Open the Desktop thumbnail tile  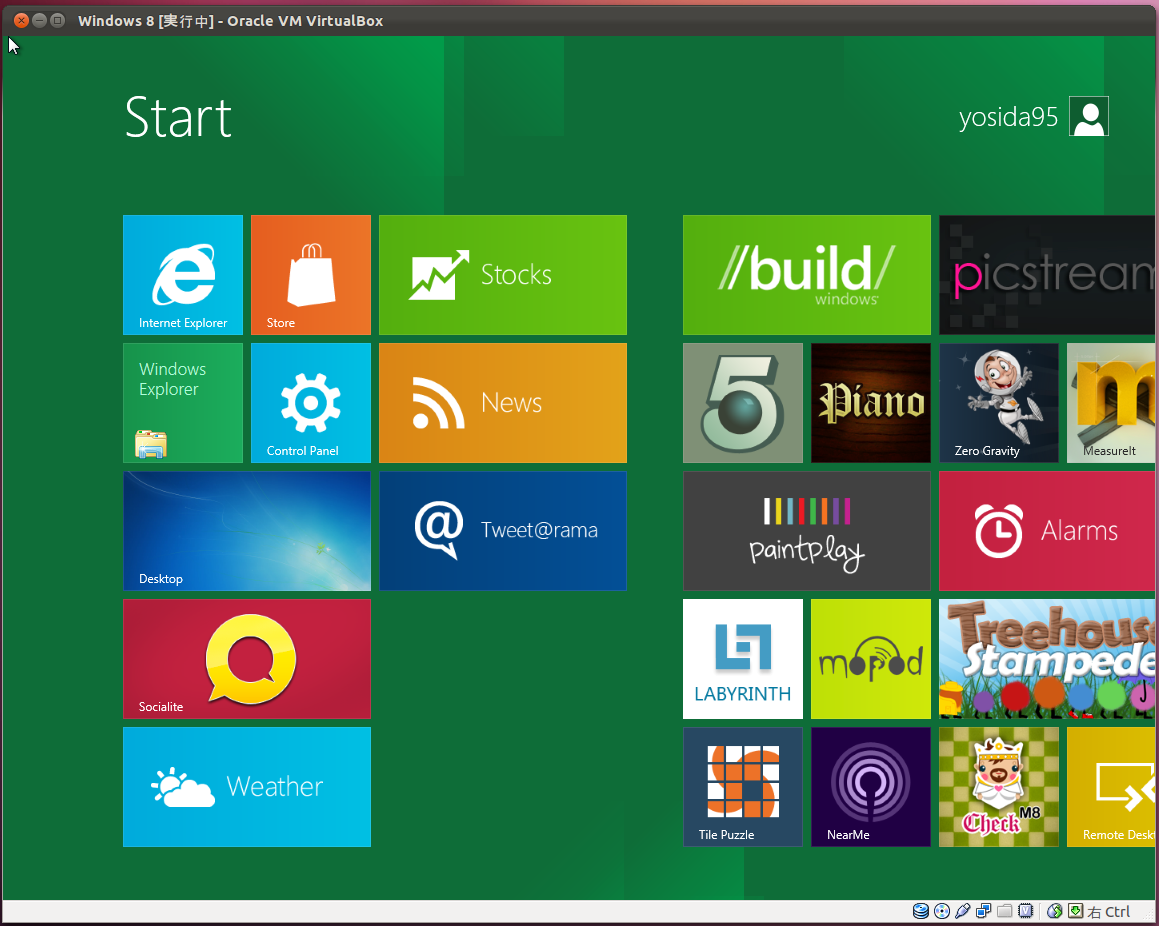click(x=247, y=531)
